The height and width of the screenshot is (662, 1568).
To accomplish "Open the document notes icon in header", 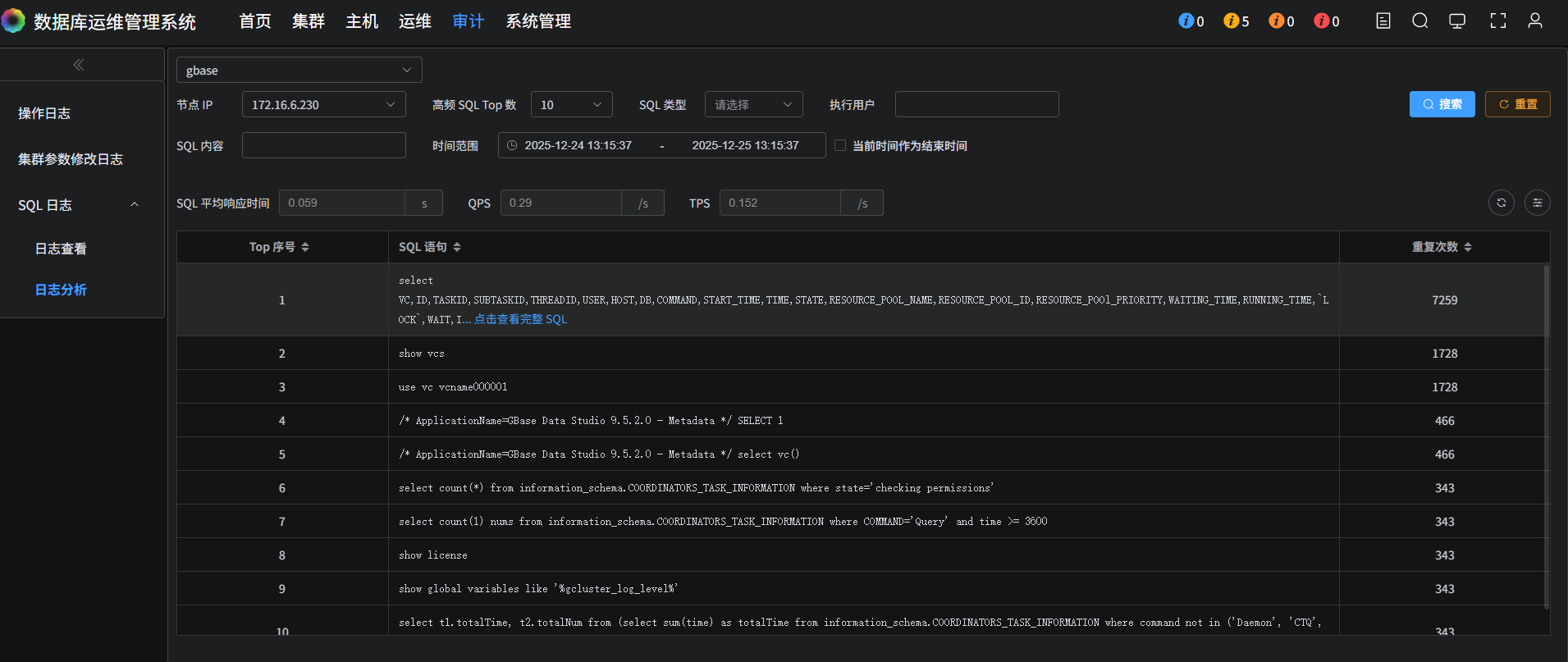I will (x=1383, y=21).
